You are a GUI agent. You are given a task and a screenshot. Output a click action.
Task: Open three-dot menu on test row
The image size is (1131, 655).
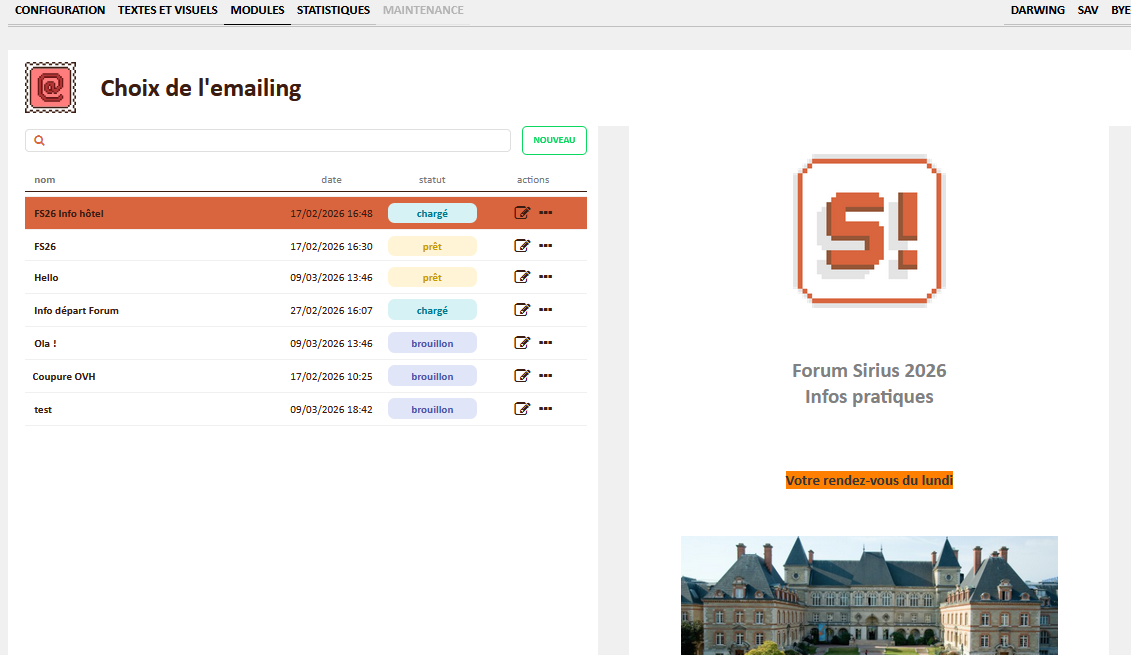(x=546, y=409)
